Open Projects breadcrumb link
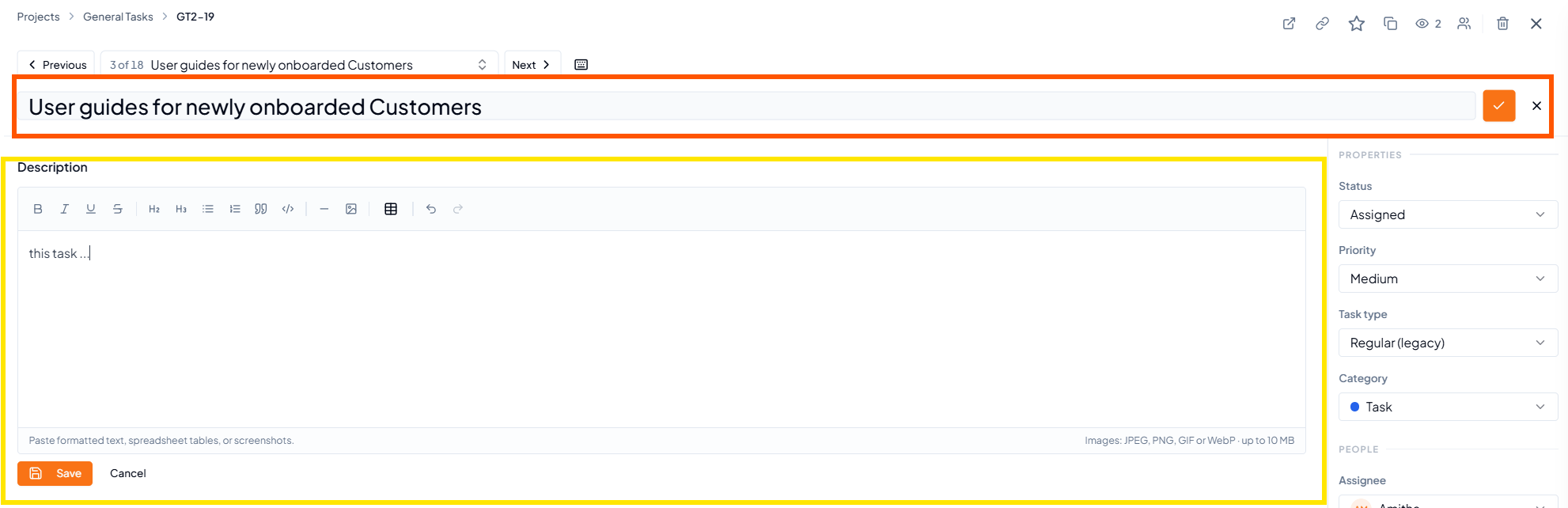The width and height of the screenshot is (1568, 508). click(x=38, y=17)
